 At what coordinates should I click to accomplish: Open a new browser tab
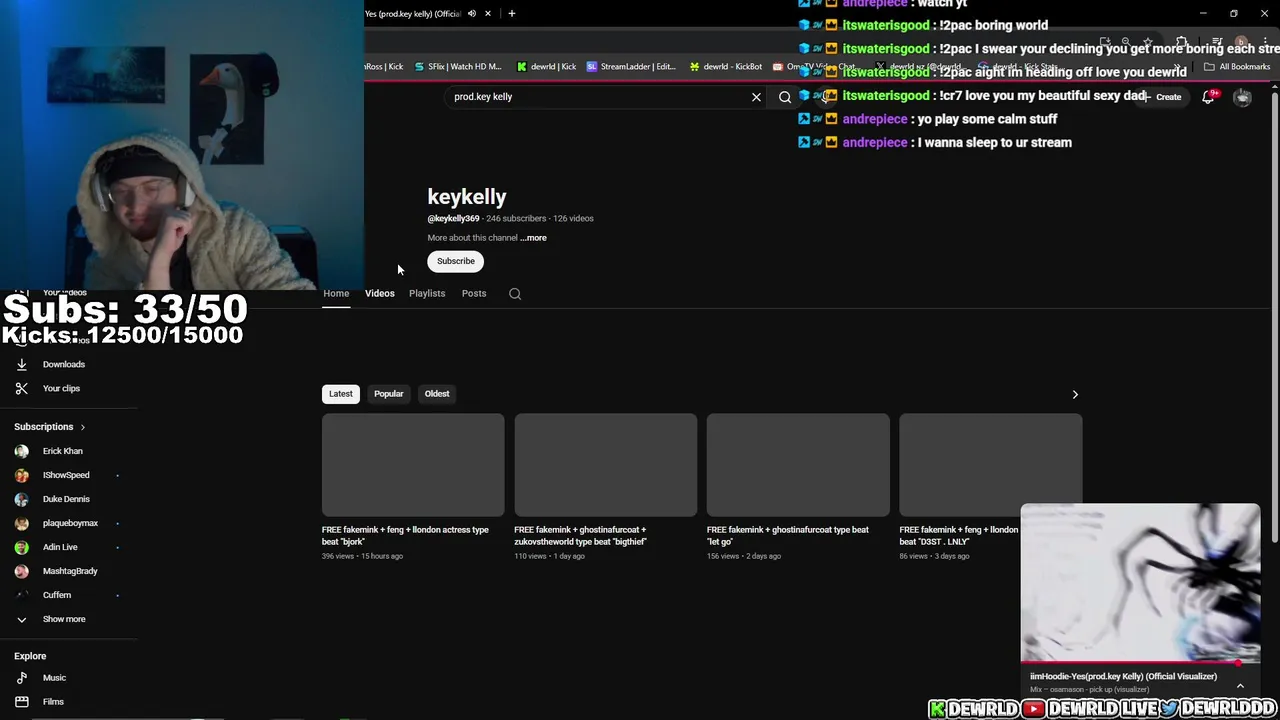pyautogui.click(x=511, y=14)
